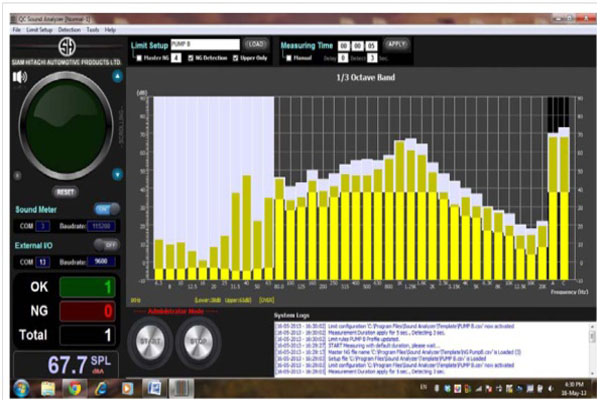Open the Detection menu
Image resolution: width=600 pixels, height=400 pixels.
(x=69, y=30)
